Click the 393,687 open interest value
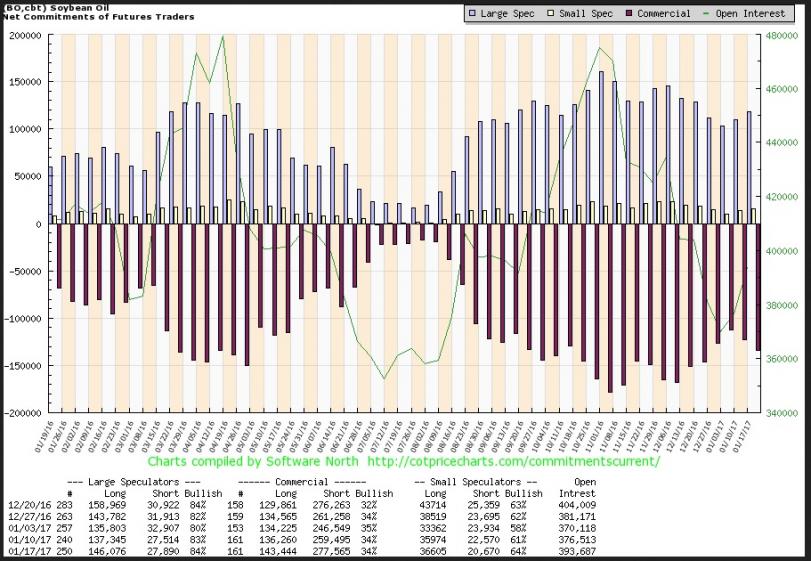 pyautogui.click(x=582, y=550)
